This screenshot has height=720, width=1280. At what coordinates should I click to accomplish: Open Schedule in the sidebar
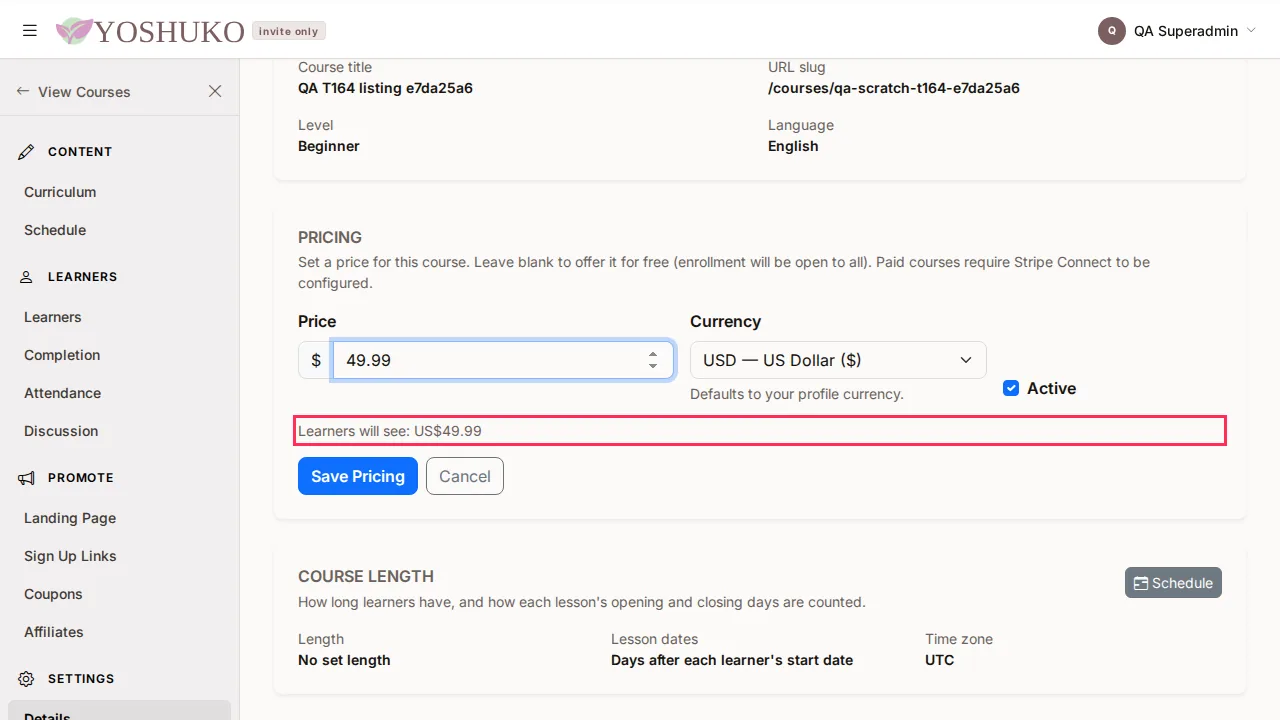click(55, 230)
